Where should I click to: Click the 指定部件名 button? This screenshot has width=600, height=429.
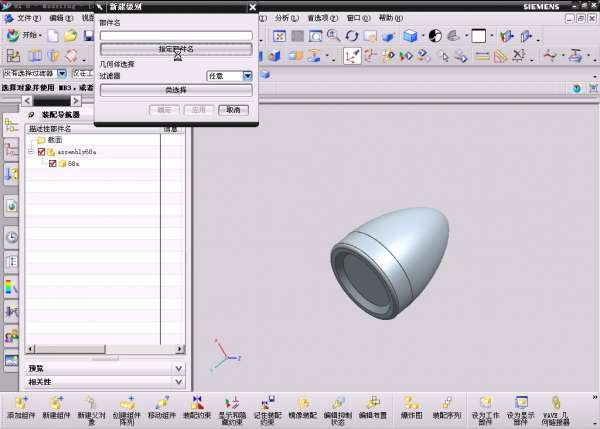175,48
